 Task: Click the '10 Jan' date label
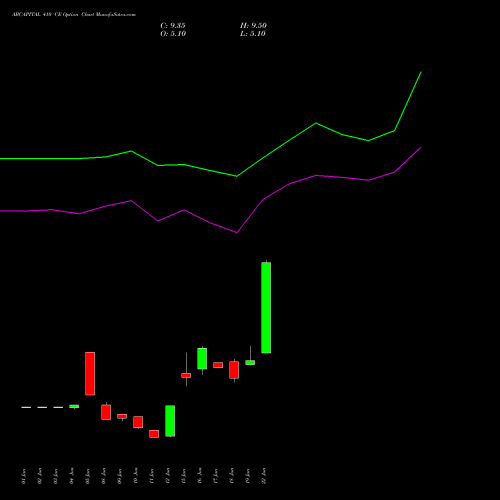136,476
